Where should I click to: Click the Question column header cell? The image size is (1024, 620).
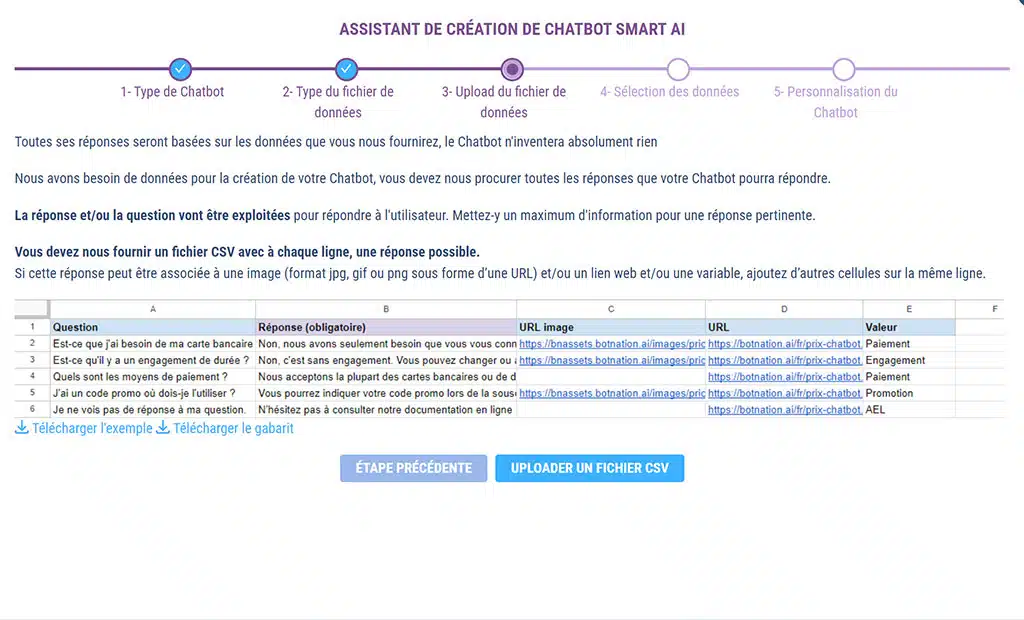pos(152,327)
